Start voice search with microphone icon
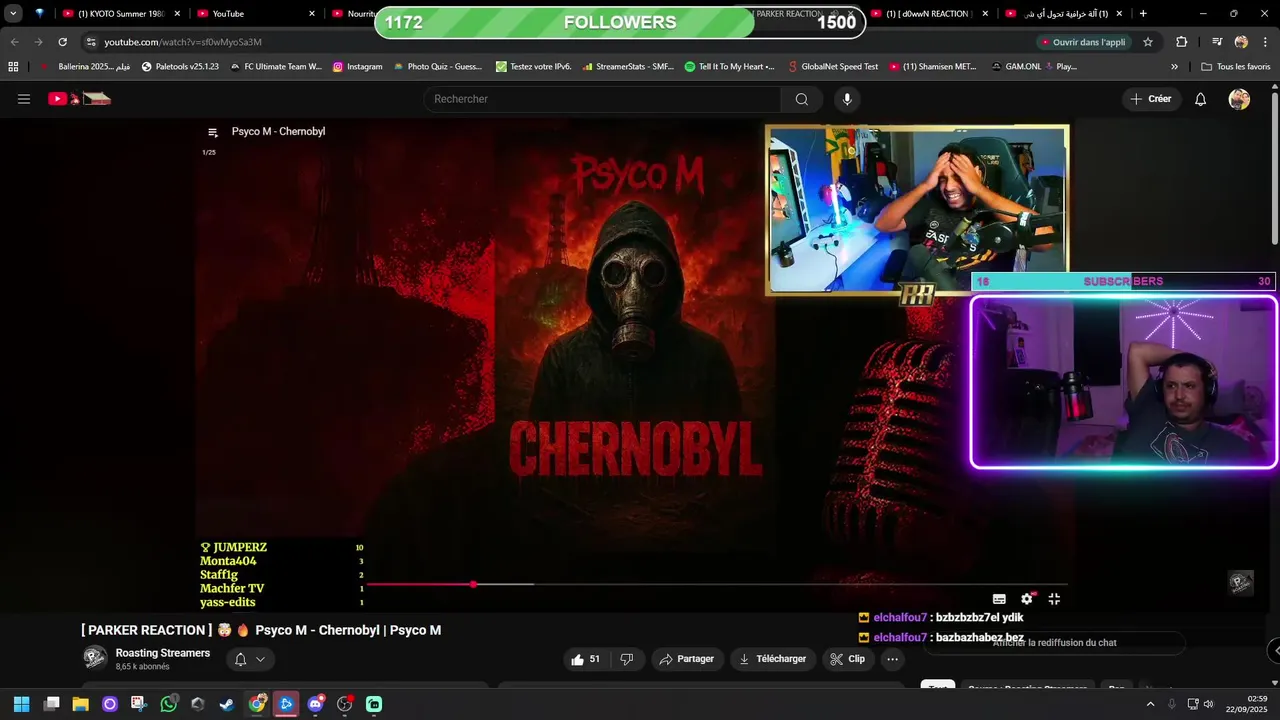Viewport: 1280px width, 720px height. tap(847, 99)
